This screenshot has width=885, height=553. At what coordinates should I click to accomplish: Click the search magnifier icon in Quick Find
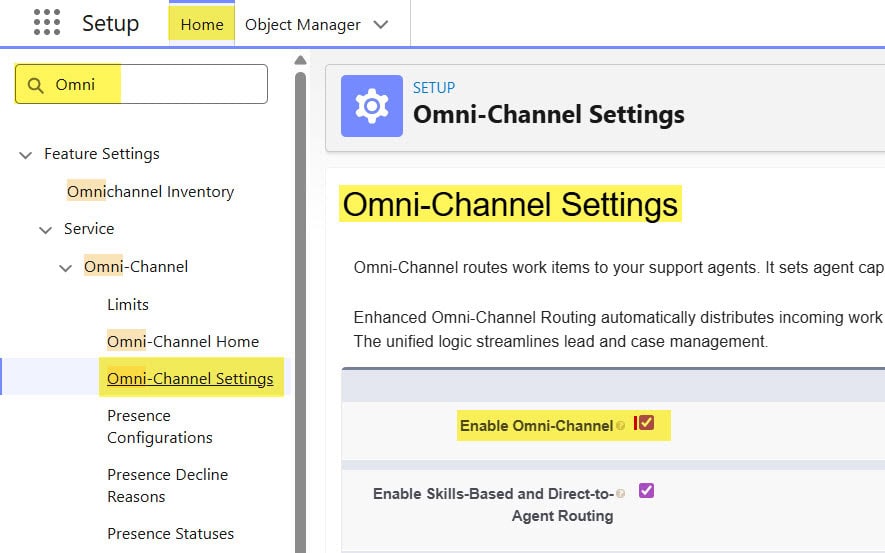pyautogui.click(x=36, y=85)
